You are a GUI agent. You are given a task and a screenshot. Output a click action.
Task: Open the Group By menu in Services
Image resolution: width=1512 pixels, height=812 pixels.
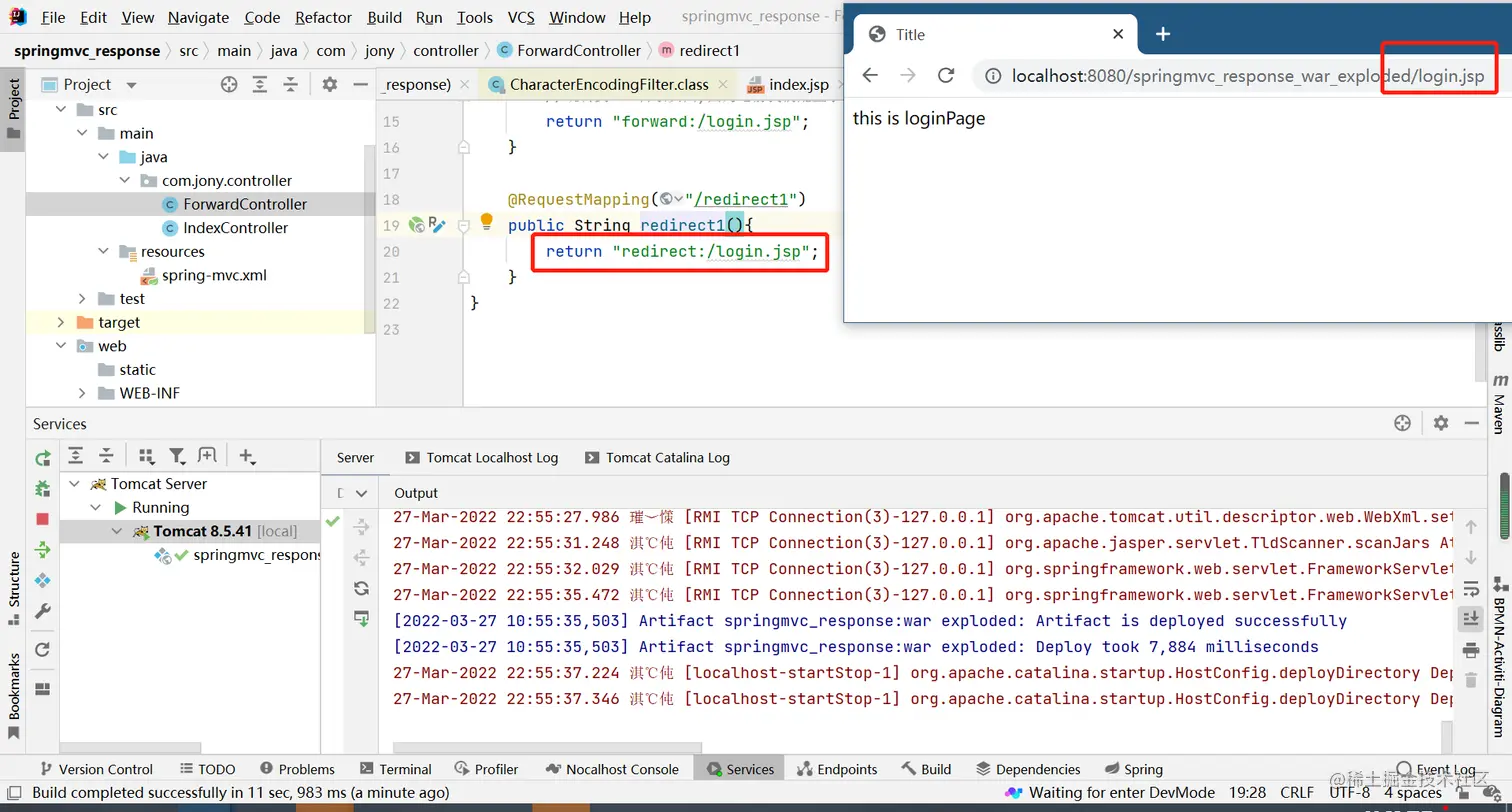pyautogui.click(x=147, y=456)
